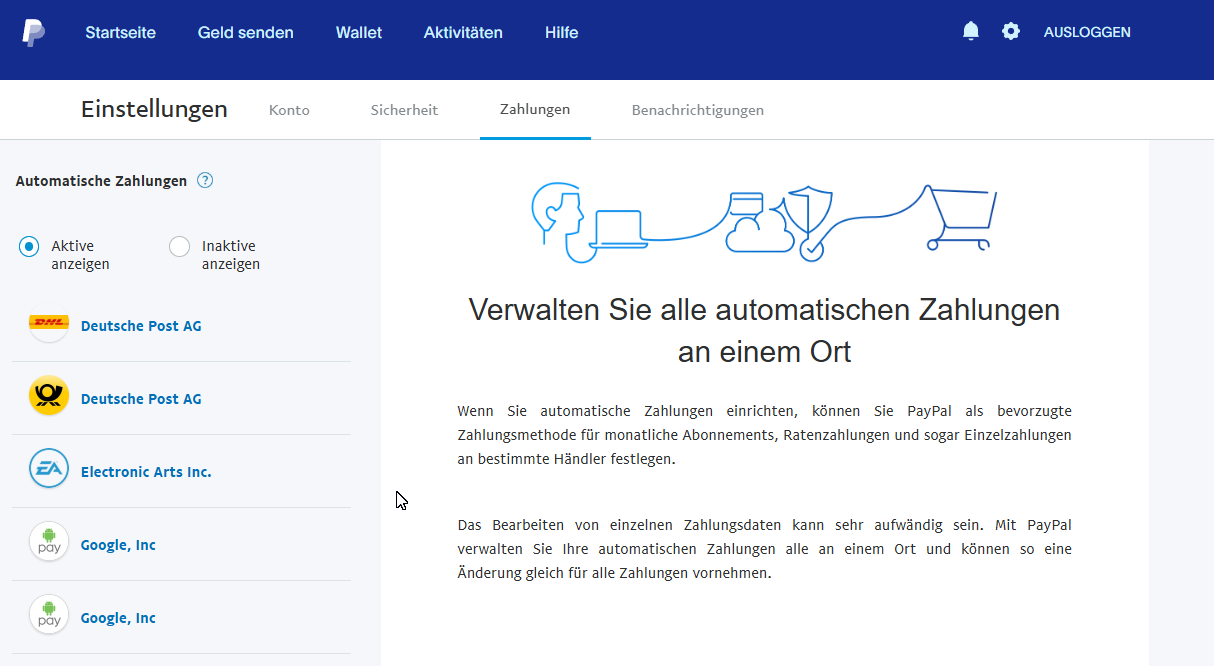Viewport: 1214px width, 666px height.
Task: Open the Geld senden menu item
Action: coord(245,32)
